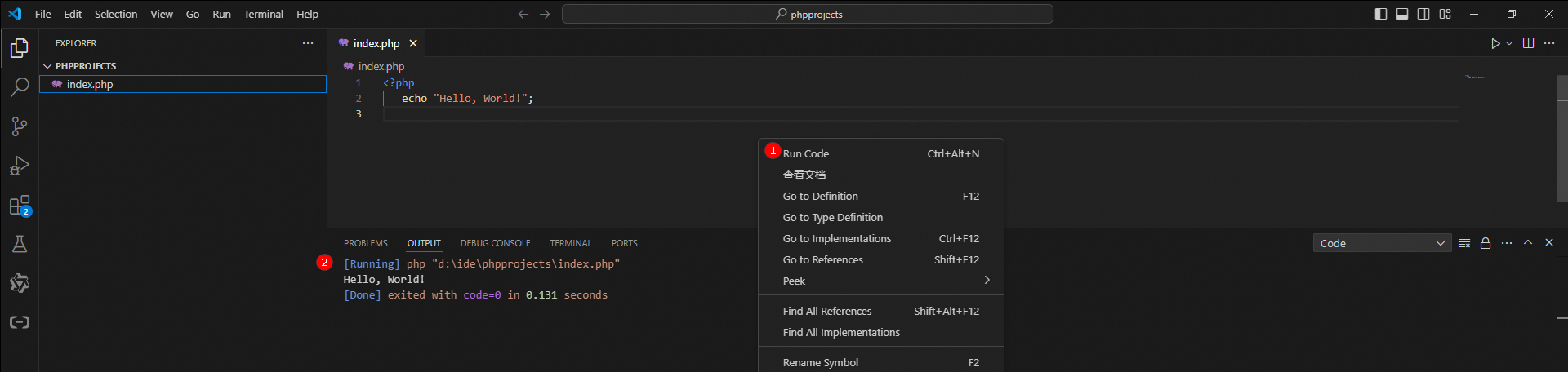Viewport: 1568px width, 372px height.
Task: Open the Search view in activity bar
Action: click(20, 87)
